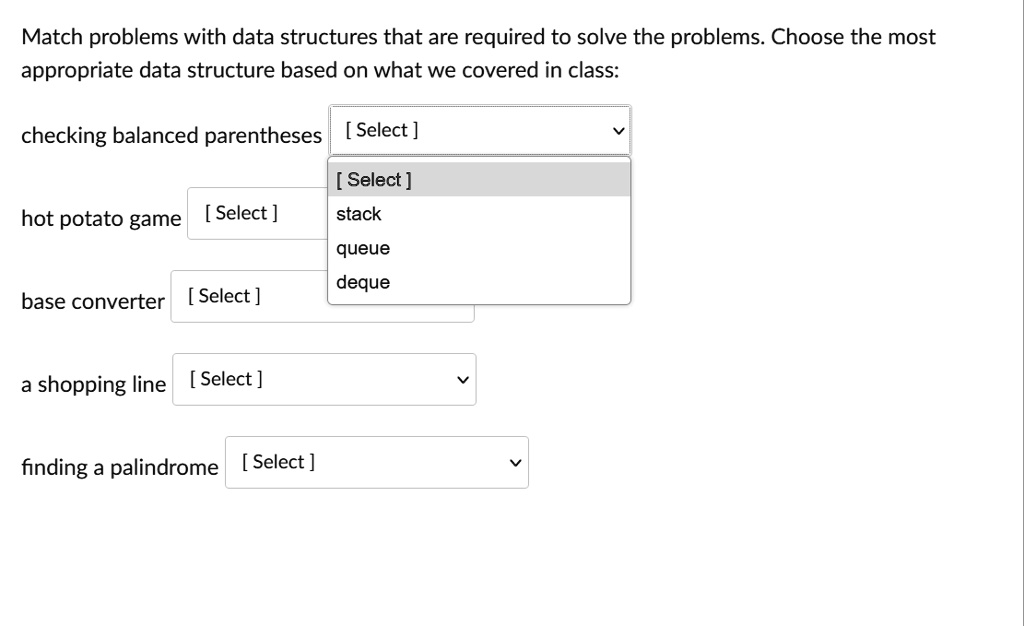Viewport: 1024px width, 626px height.
Task: Click the chevron arrow on the parentheses dropdown
Action: (x=618, y=131)
